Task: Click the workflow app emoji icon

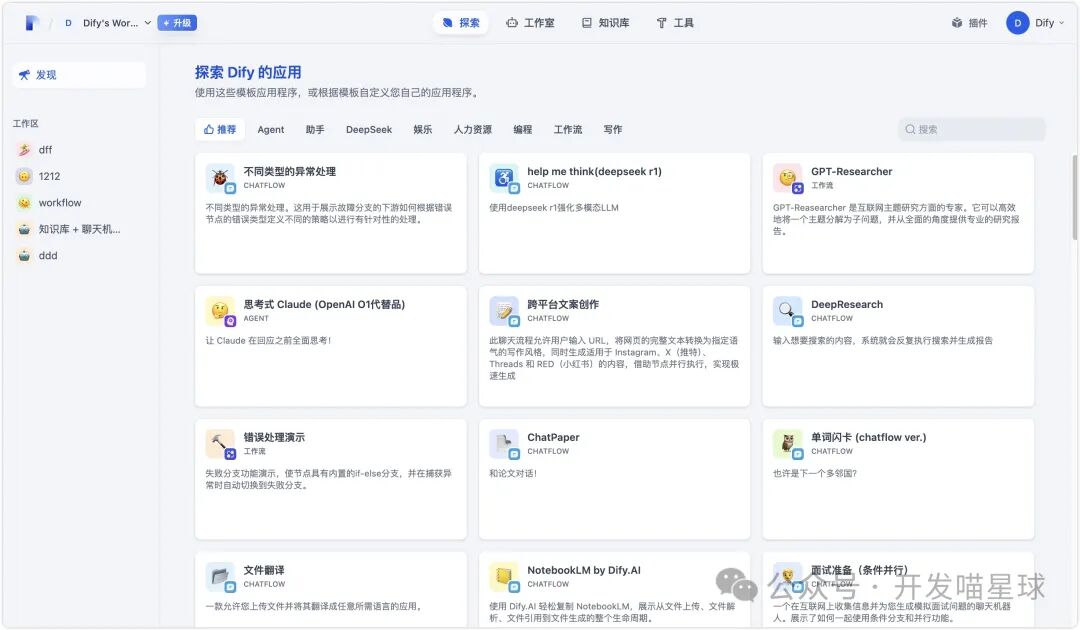Action: (24, 202)
